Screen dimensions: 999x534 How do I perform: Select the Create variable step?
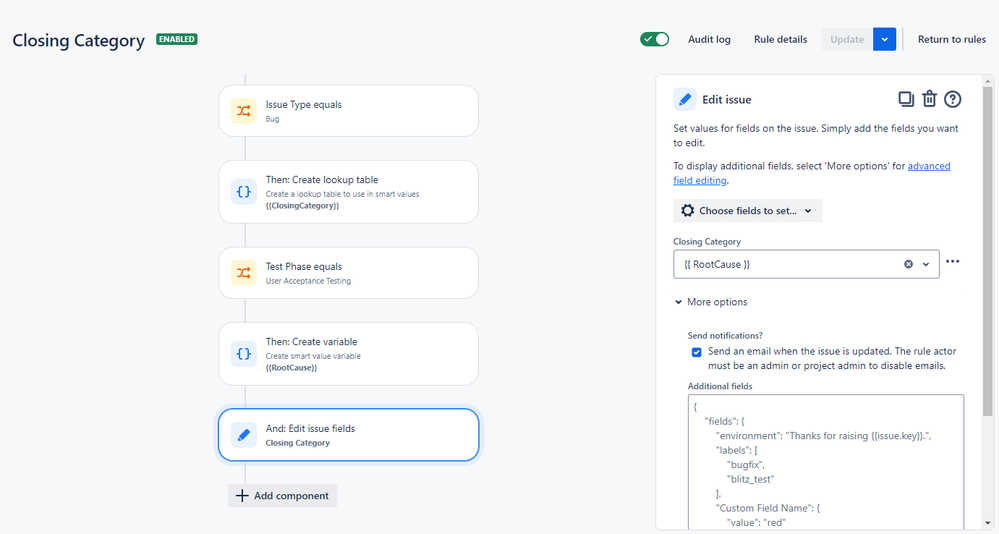(349, 354)
